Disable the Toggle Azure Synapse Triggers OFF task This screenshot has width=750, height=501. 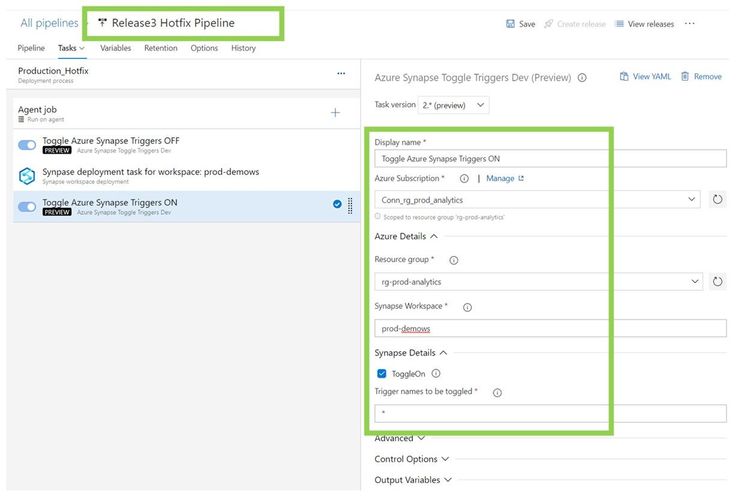tap(27, 145)
